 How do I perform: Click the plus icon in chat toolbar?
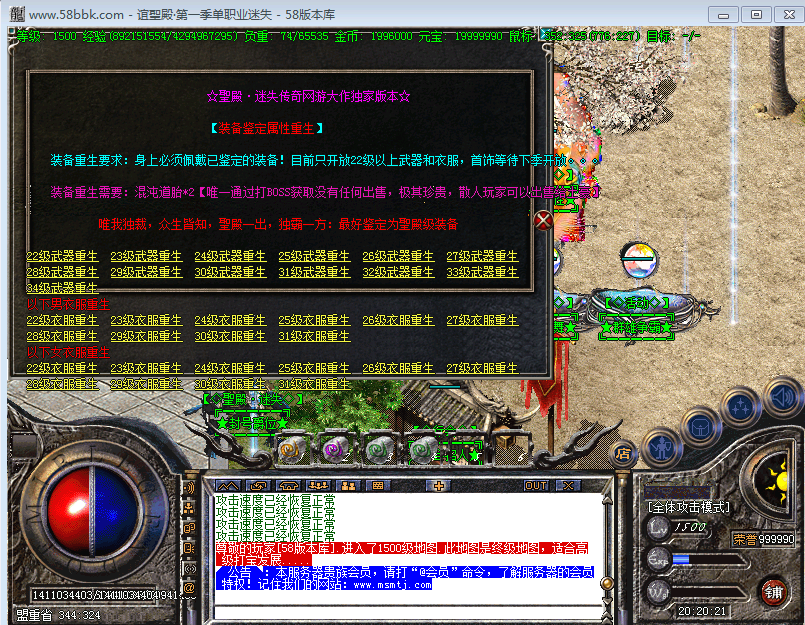coord(438,486)
